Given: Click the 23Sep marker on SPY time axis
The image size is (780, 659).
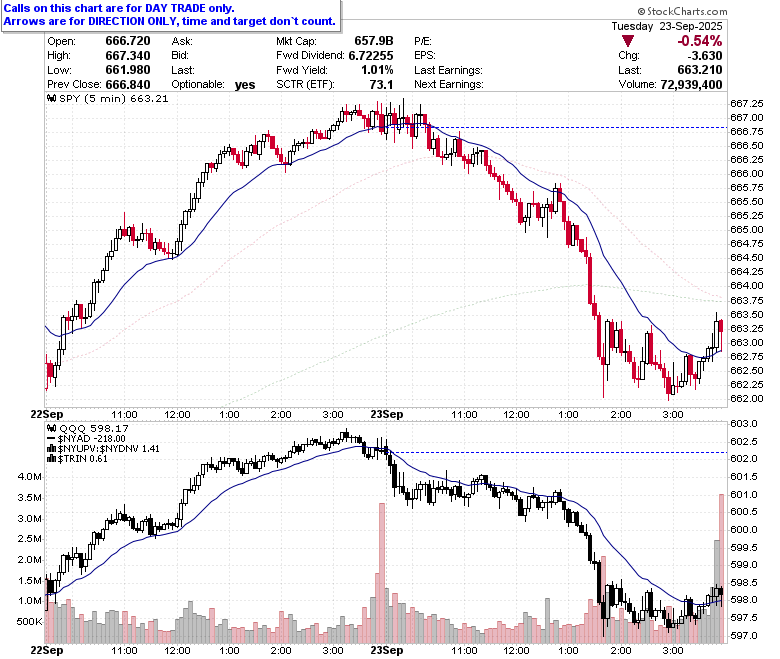Looking at the screenshot, I should click(387, 414).
